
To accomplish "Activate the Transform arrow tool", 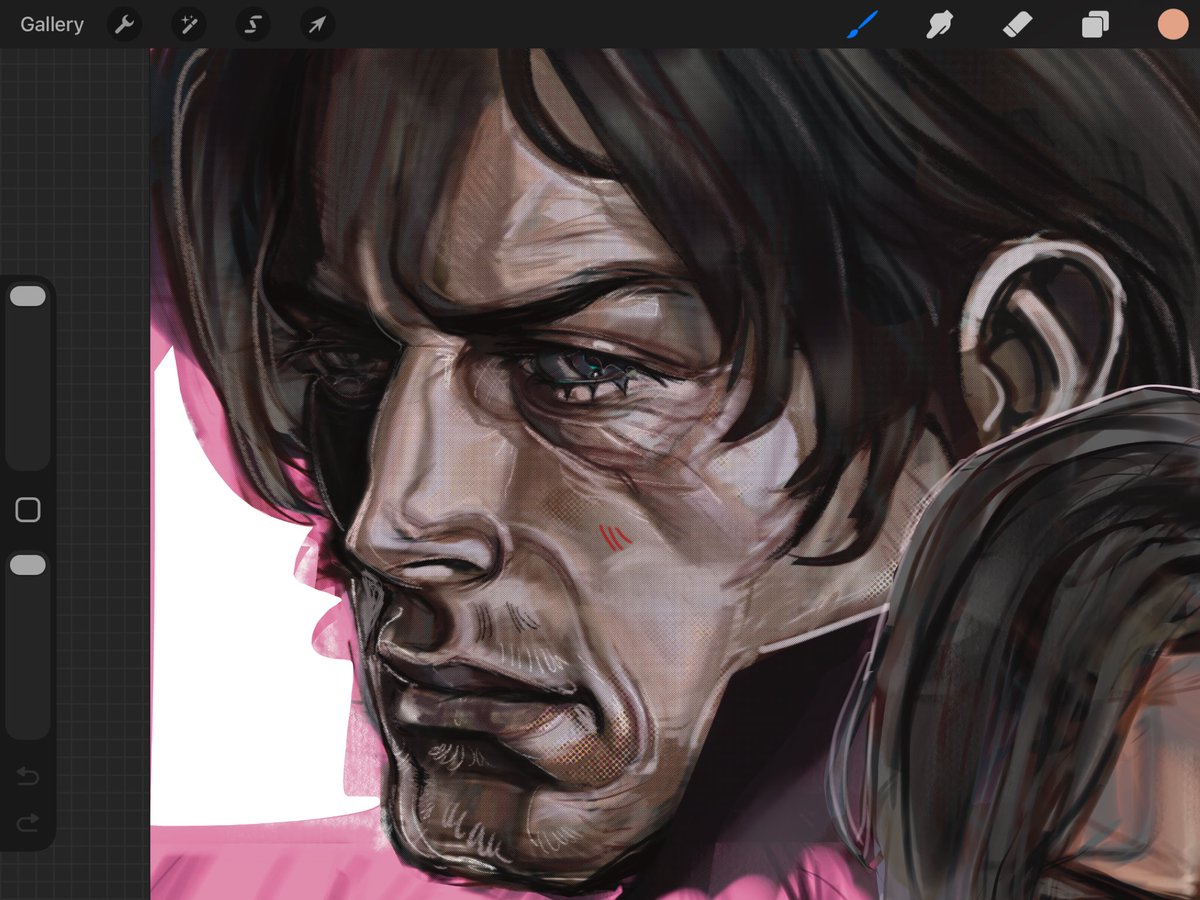I will [317, 25].
